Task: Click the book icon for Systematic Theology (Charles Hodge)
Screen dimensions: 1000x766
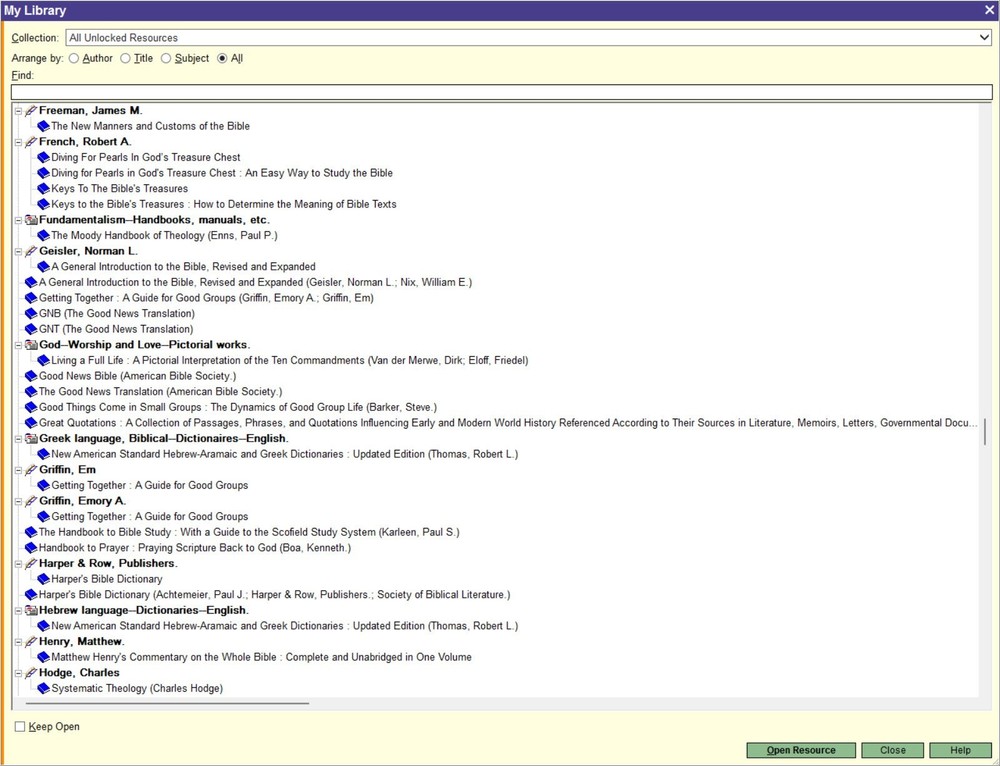Action: (x=43, y=689)
